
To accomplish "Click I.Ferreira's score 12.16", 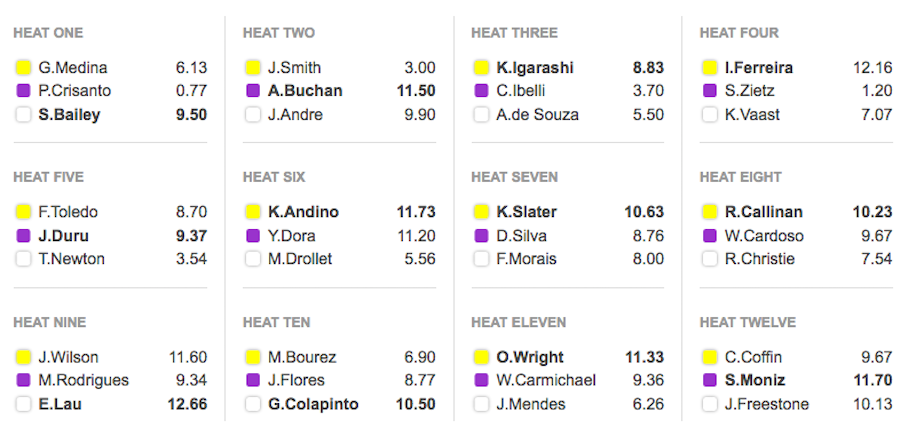I will (x=873, y=68).
